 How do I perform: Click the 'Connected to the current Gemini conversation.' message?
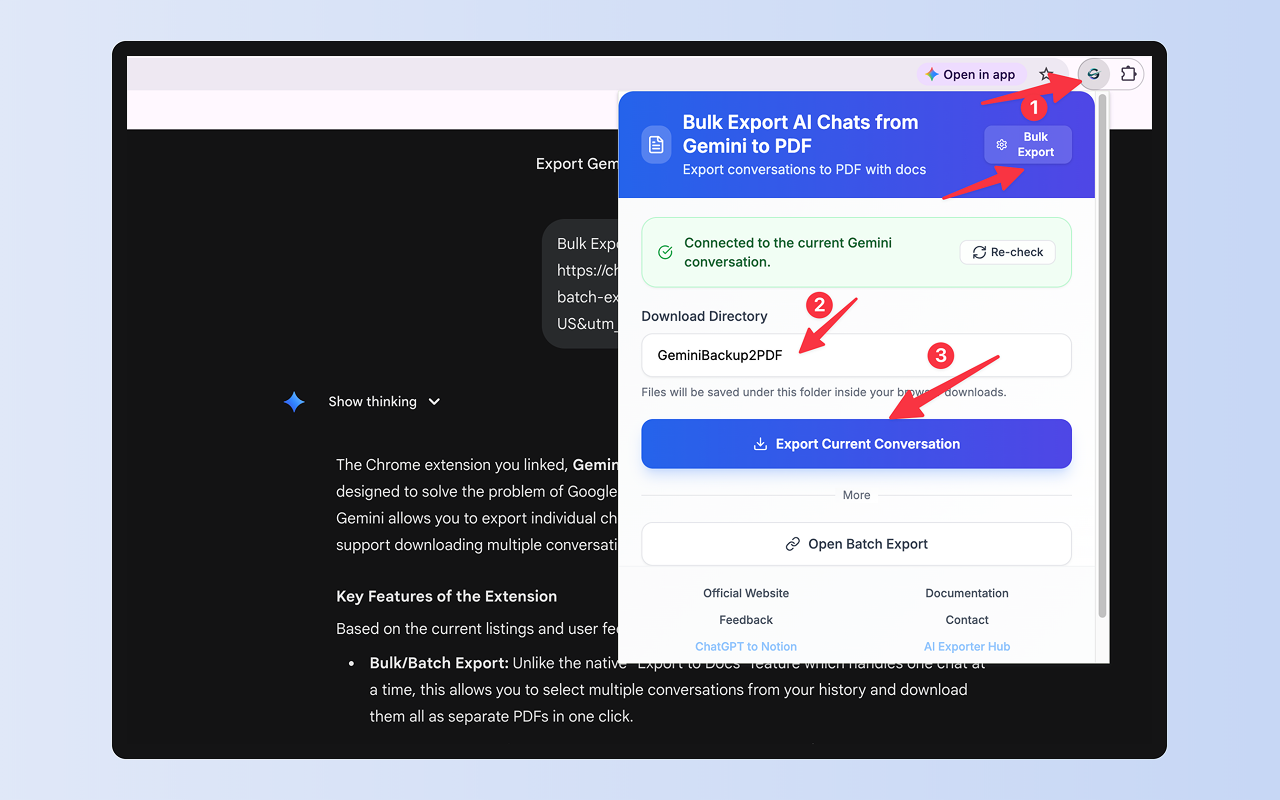pyautogui.click(x=788, y=252)
